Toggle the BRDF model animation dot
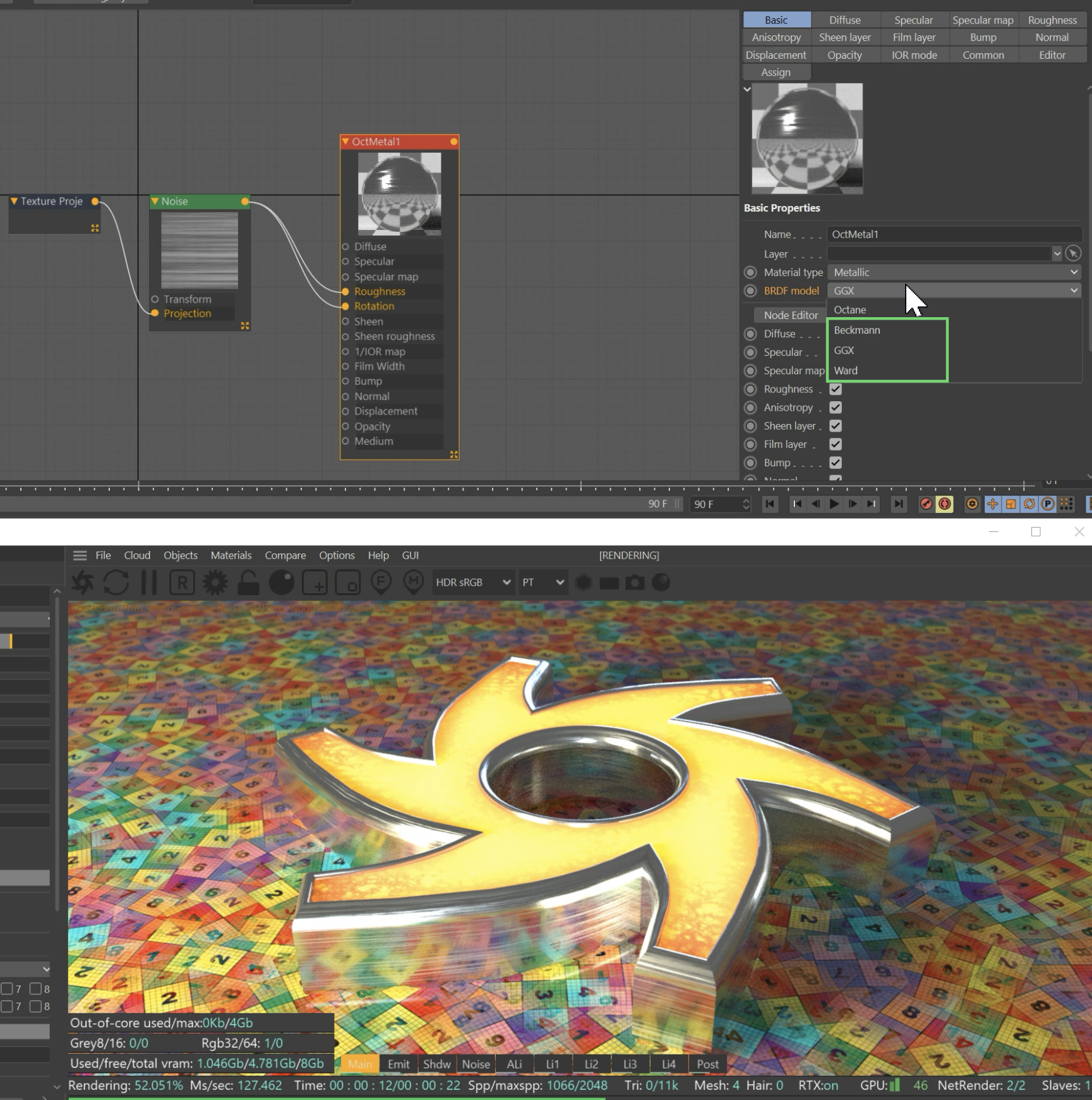 tap(750, 291)
